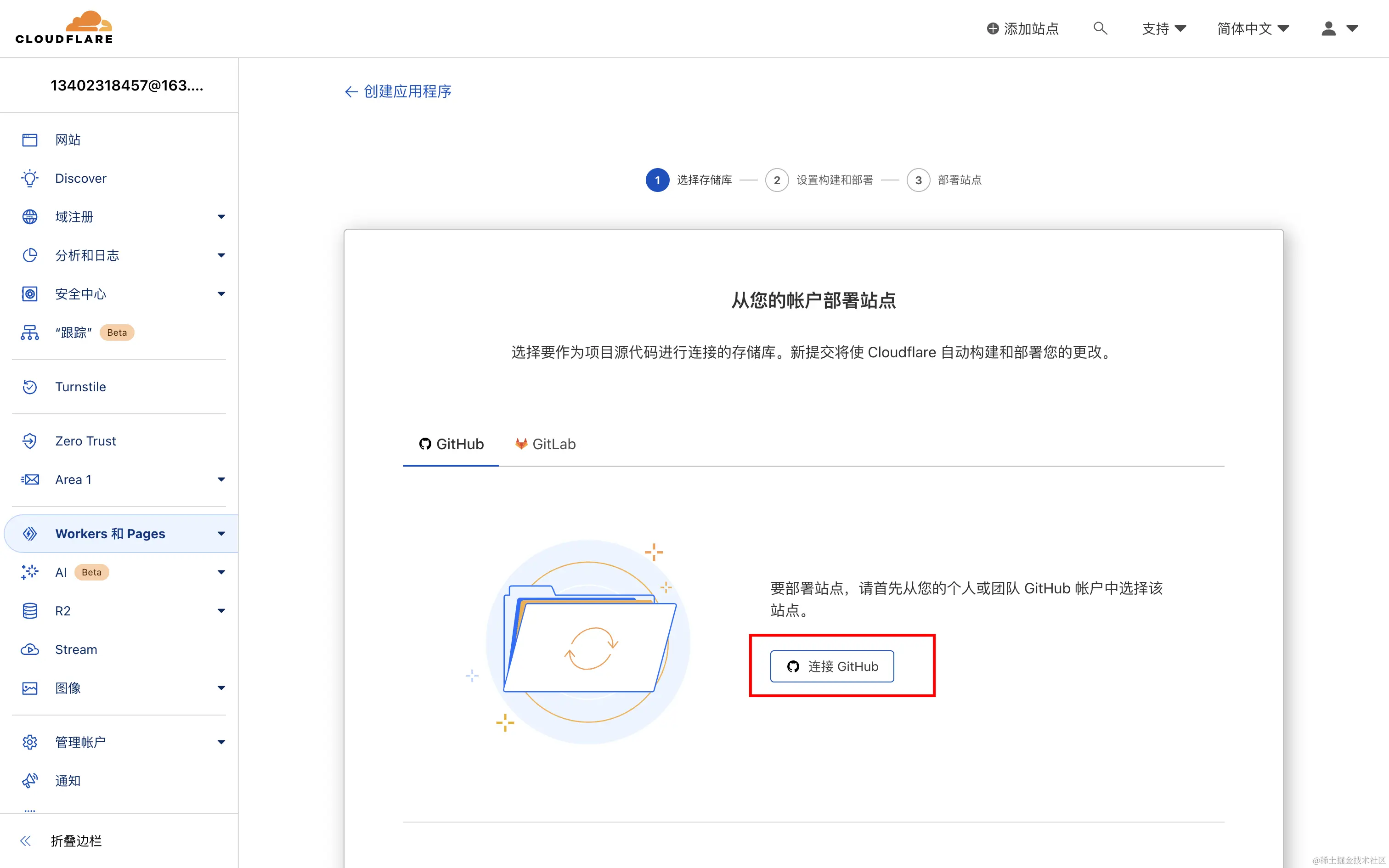The height and width of the screenshot is (868, 1389).
Task: Expand the 管理帐户 section arrow
Action: (x=221, y=742)
